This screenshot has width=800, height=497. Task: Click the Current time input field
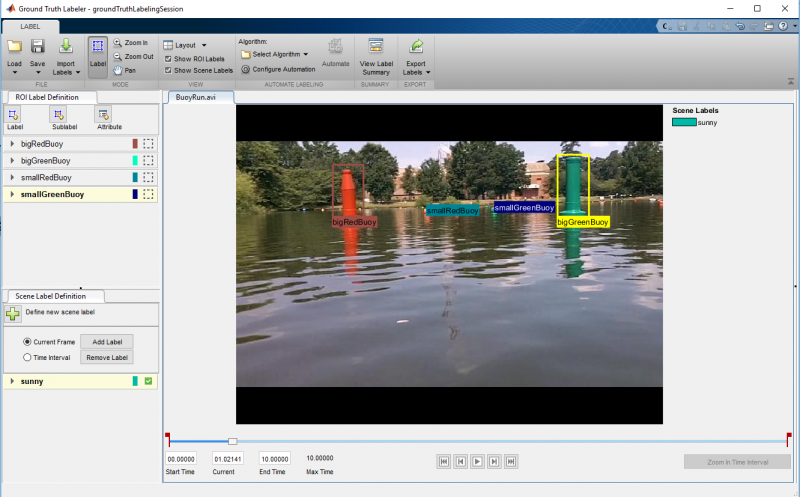[228, 458]
